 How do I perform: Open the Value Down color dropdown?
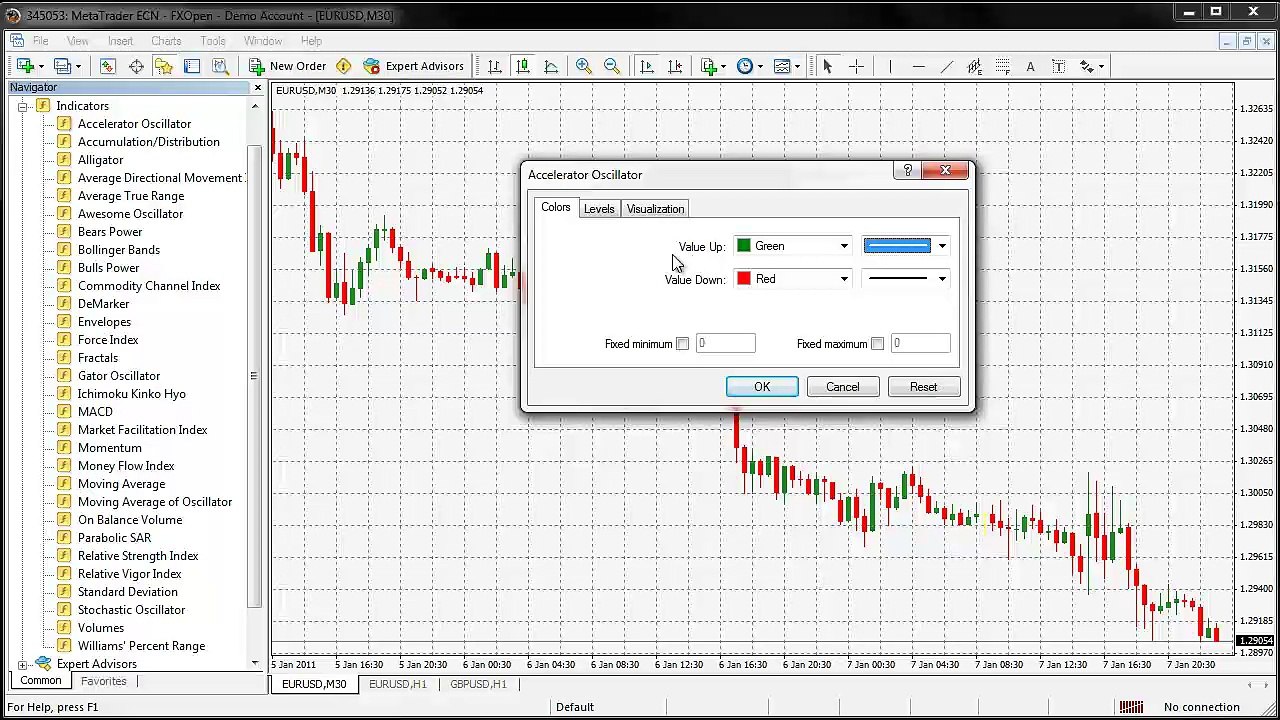(x=844, y=279)
